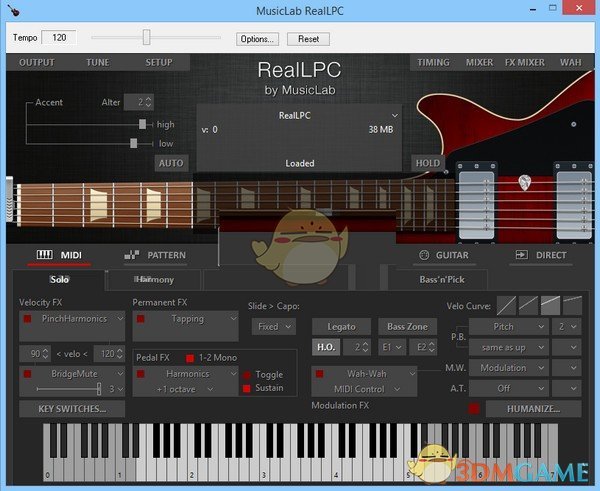Open the Fixed slide capo dropdown
The height and width of the screenshot is (491, 600).
click(274, 326)
